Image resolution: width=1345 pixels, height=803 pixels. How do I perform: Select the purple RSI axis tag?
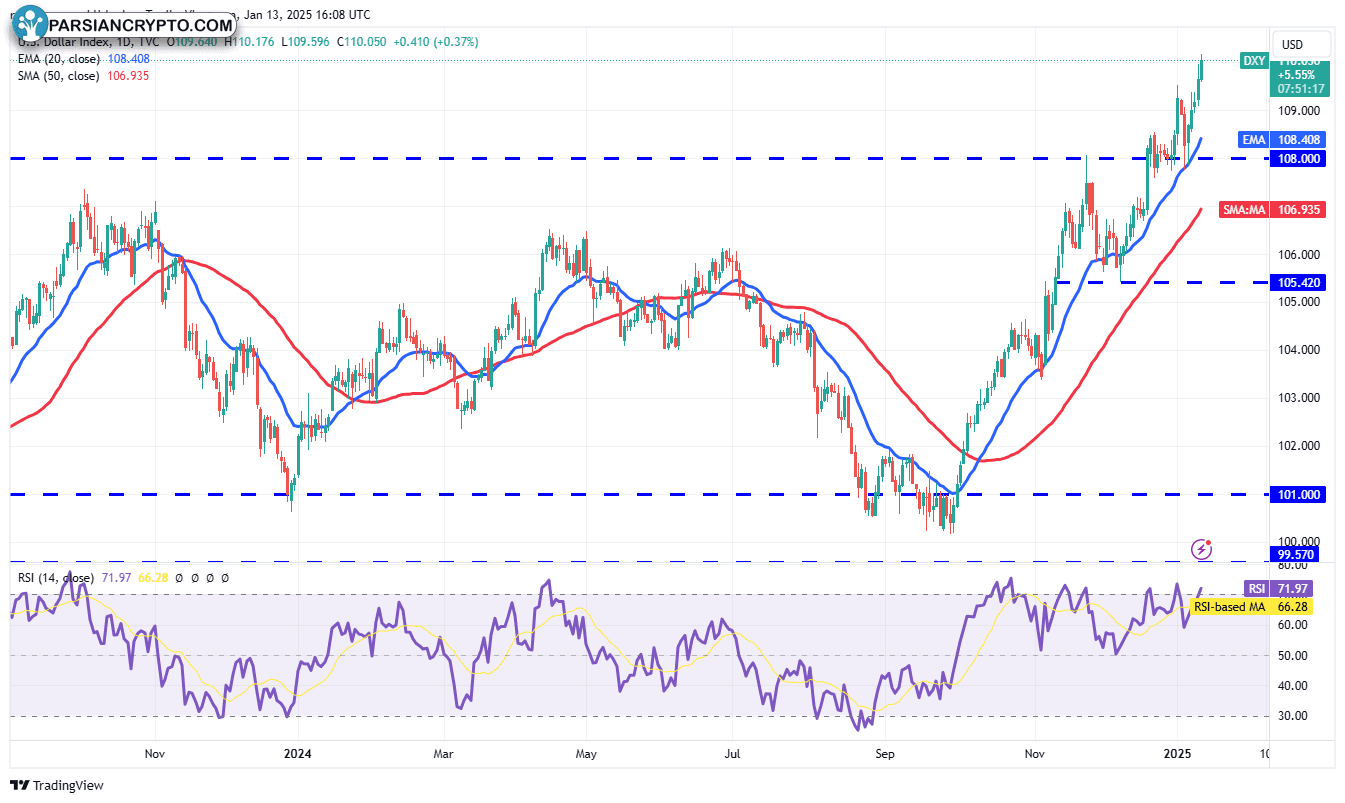1256,588
